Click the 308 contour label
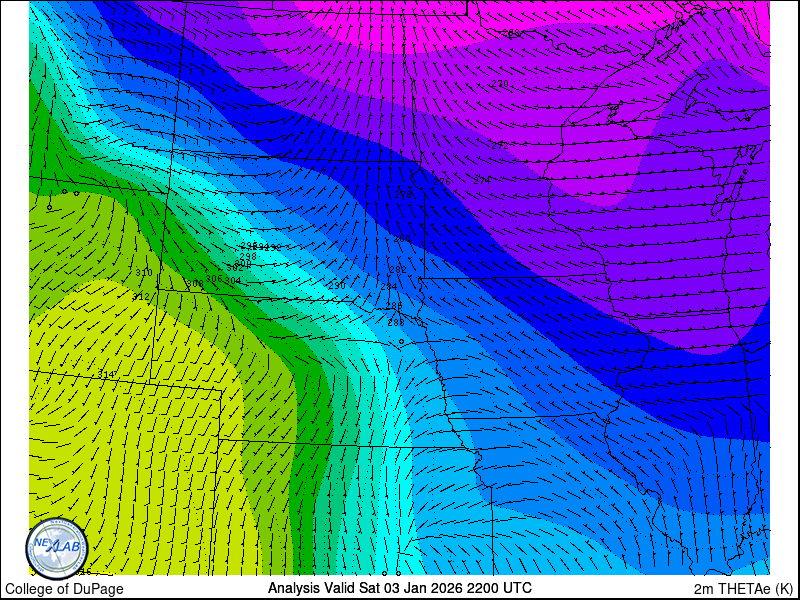This screenshot has height=600, width=800. [195, 284]
